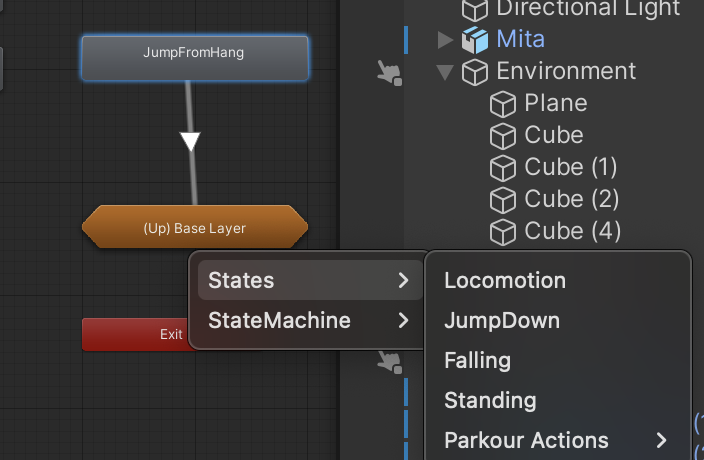
Task: Click the Cube (1) object icon
Action: pyautogui.click(x=502, y=167)
